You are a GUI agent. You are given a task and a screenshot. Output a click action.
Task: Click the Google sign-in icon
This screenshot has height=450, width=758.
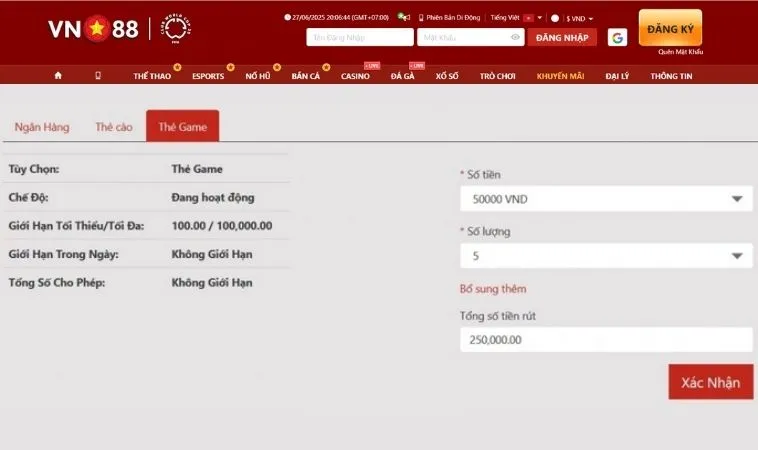click(617, 38)
